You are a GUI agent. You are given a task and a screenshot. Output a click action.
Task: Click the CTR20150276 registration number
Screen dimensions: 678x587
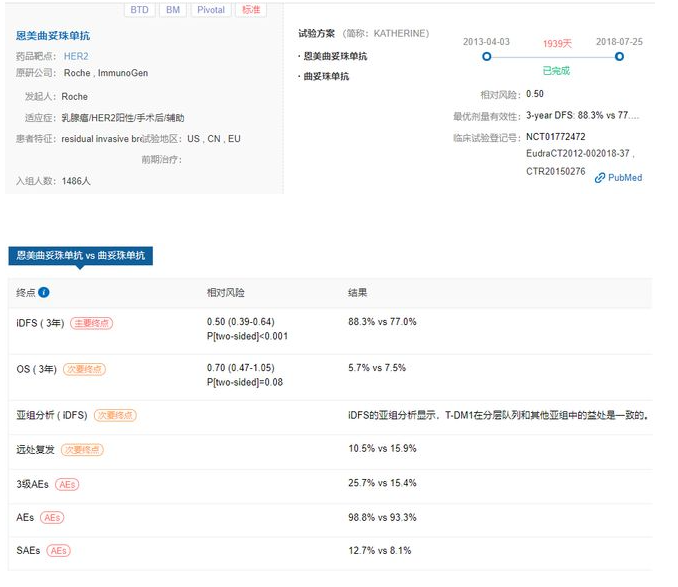(556, 172)
